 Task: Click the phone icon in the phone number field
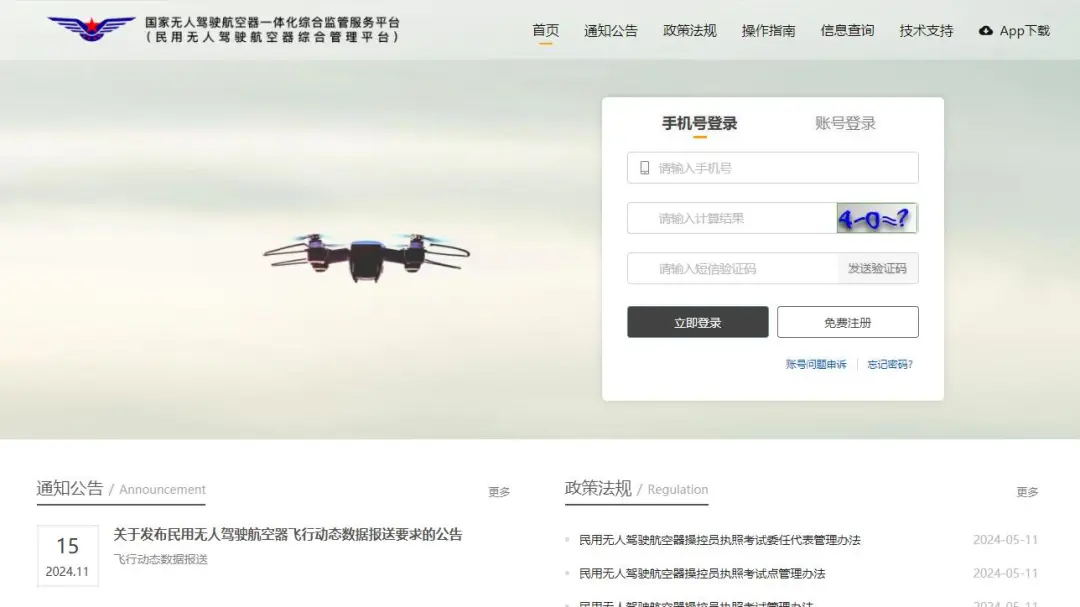pyautogui.click(x=644, y=167)
